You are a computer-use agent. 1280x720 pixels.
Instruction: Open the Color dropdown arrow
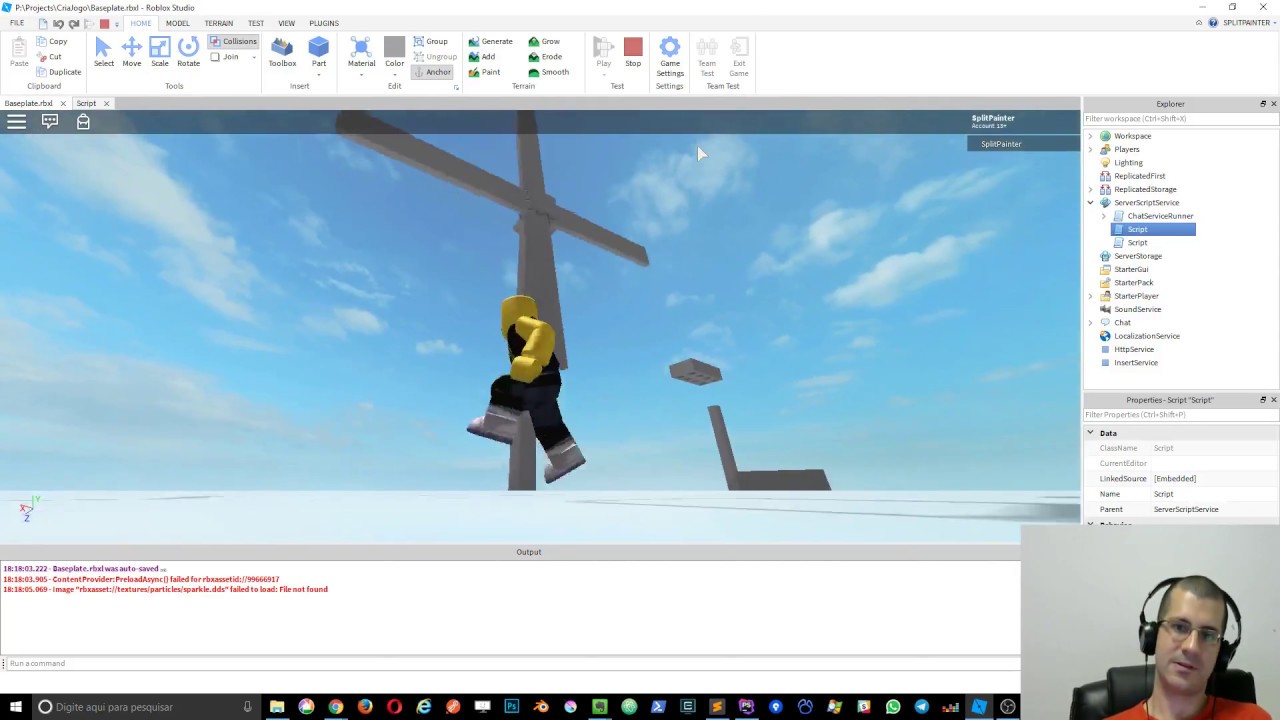pos(394,73)
